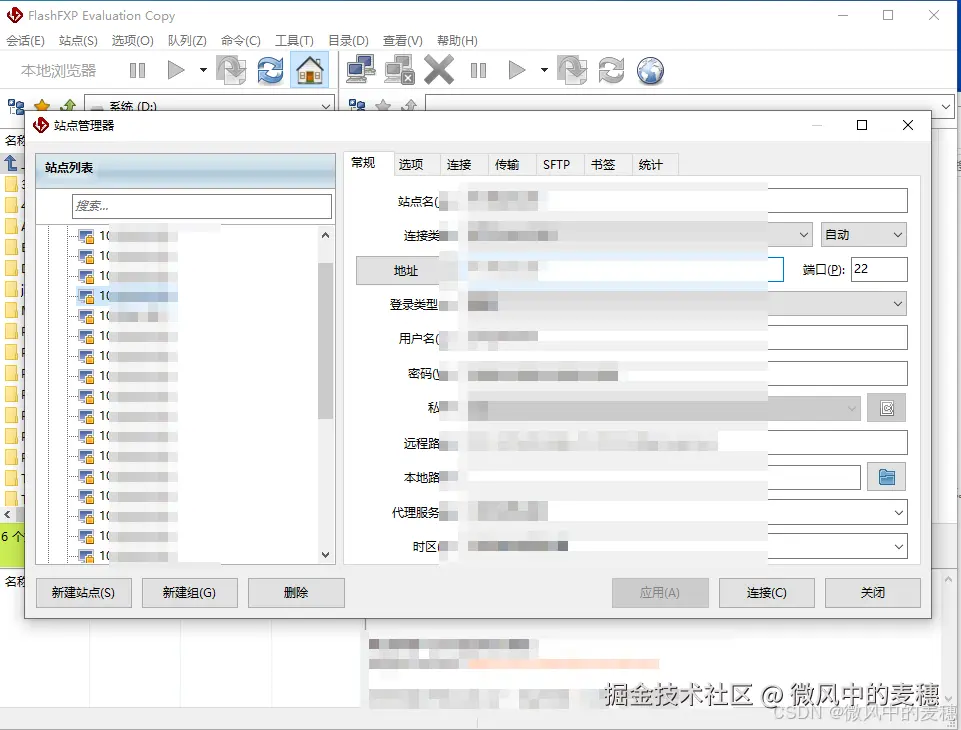Click the 端口 port field
Image resolution: width=961 pixels, height=730 pixels.
pos(879,269)
